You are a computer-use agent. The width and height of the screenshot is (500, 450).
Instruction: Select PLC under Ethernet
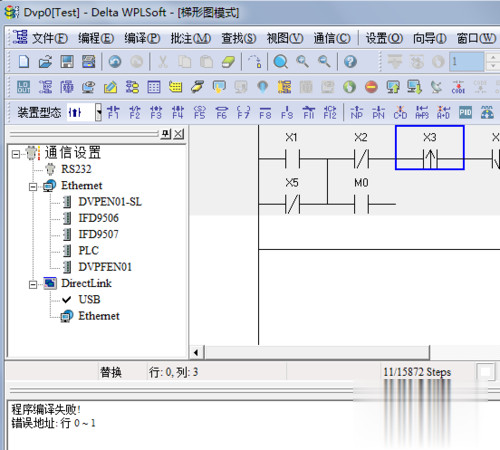point(89,250)
